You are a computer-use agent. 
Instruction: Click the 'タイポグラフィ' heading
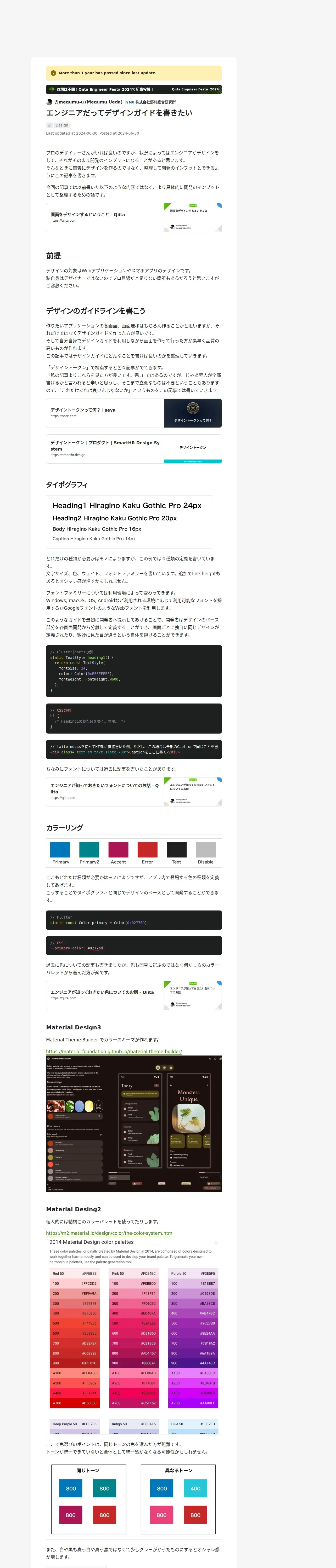[x=67, y=485]
